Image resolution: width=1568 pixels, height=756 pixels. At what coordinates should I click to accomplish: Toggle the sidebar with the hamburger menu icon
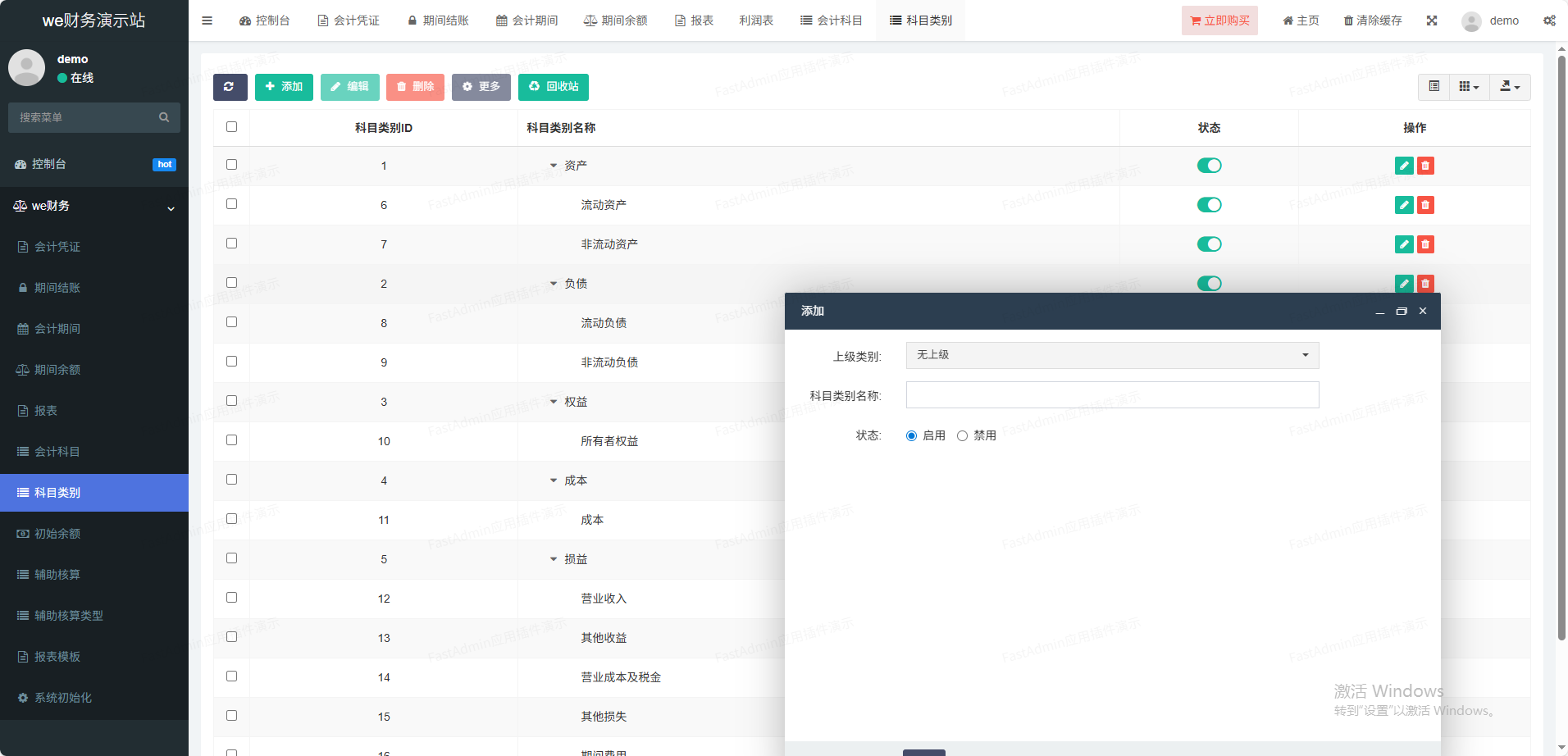point(207,20)
